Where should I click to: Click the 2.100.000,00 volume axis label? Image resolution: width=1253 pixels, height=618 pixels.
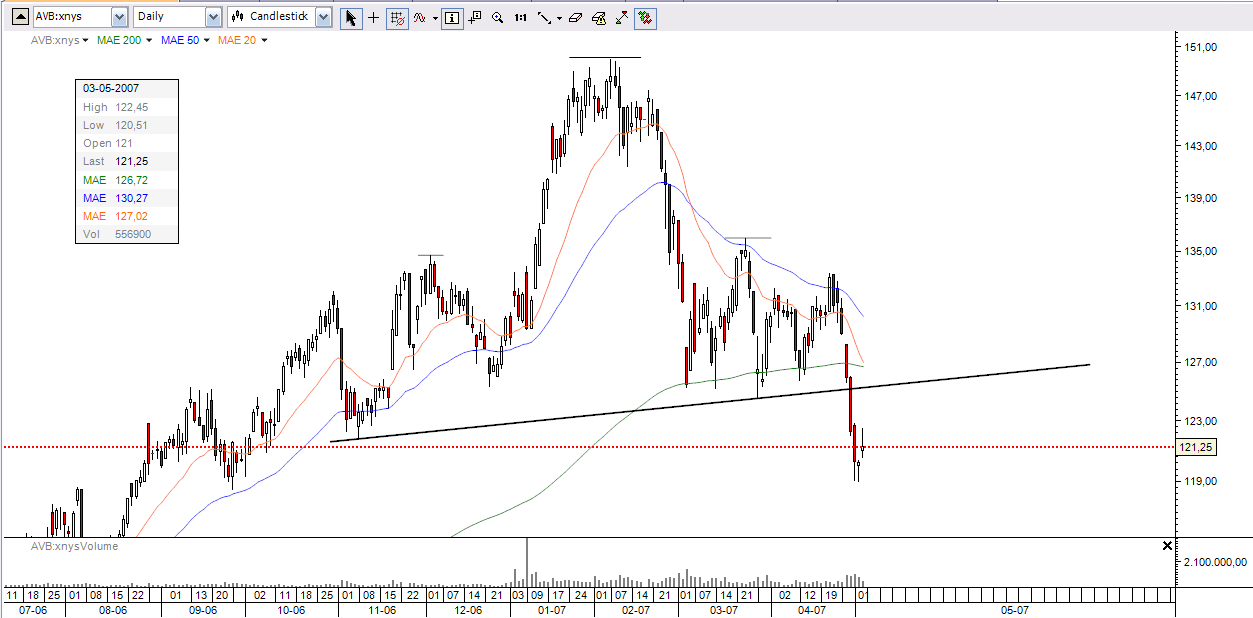click(x=1215, y=563)
